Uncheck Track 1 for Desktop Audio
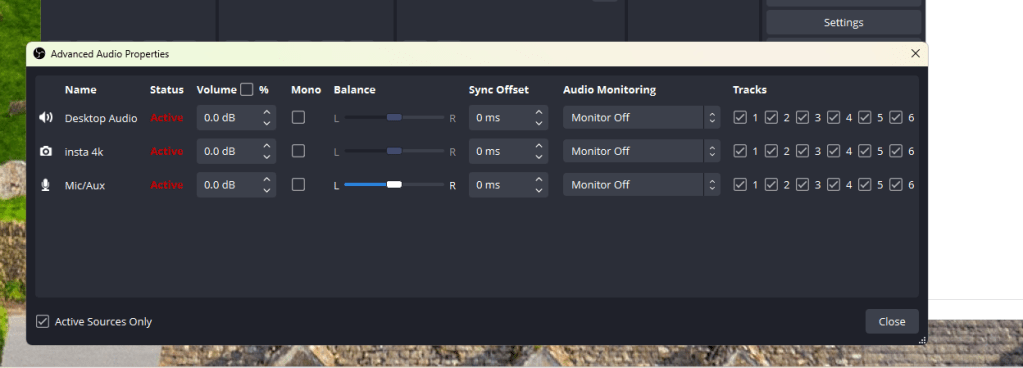Image resolution: width=1023 pixels, height=368 pixels. coord(740,117)
